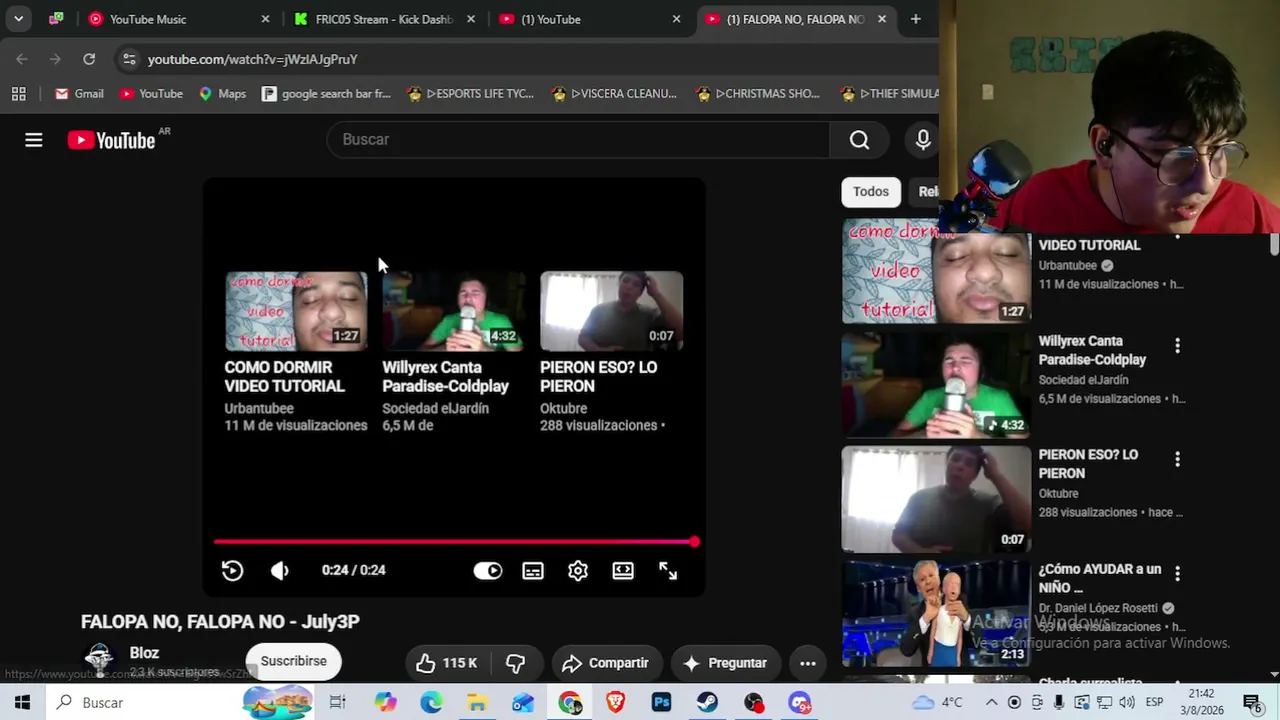
Task: Open File Explorer from the taskbar
Action: pyautogui.click(x=477, y=703)
